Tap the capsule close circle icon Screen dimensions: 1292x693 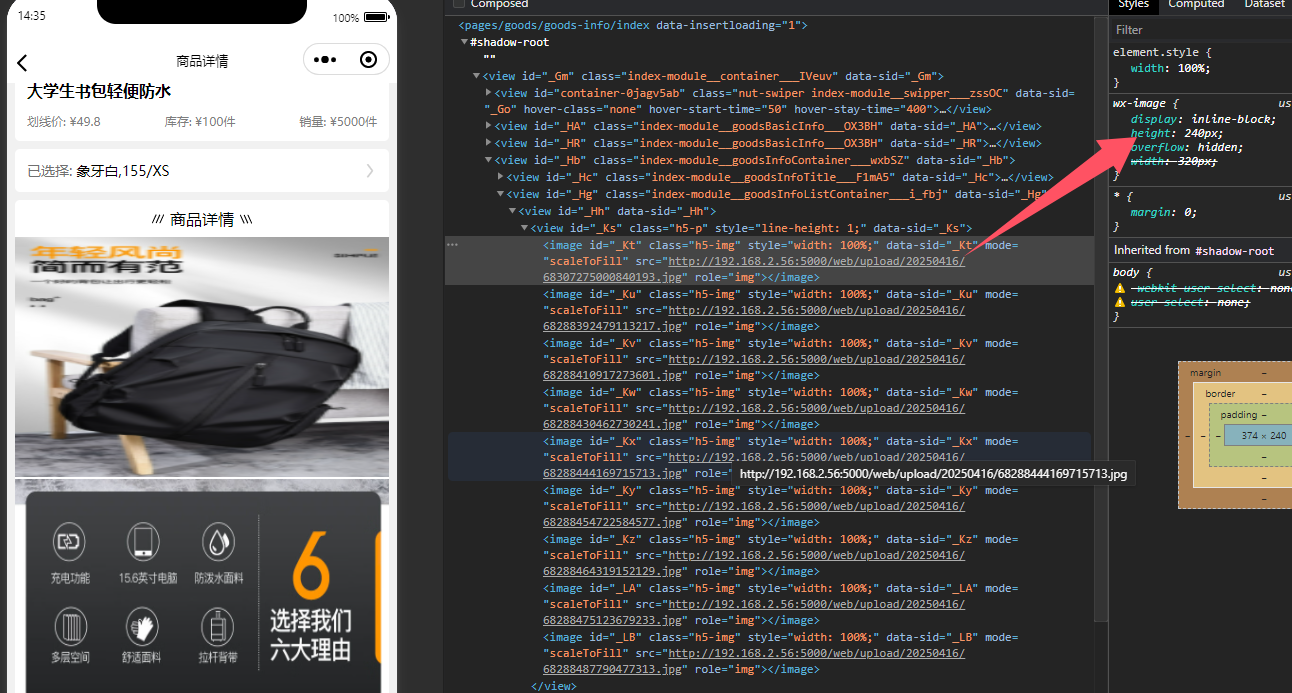(x=368, y=60)
